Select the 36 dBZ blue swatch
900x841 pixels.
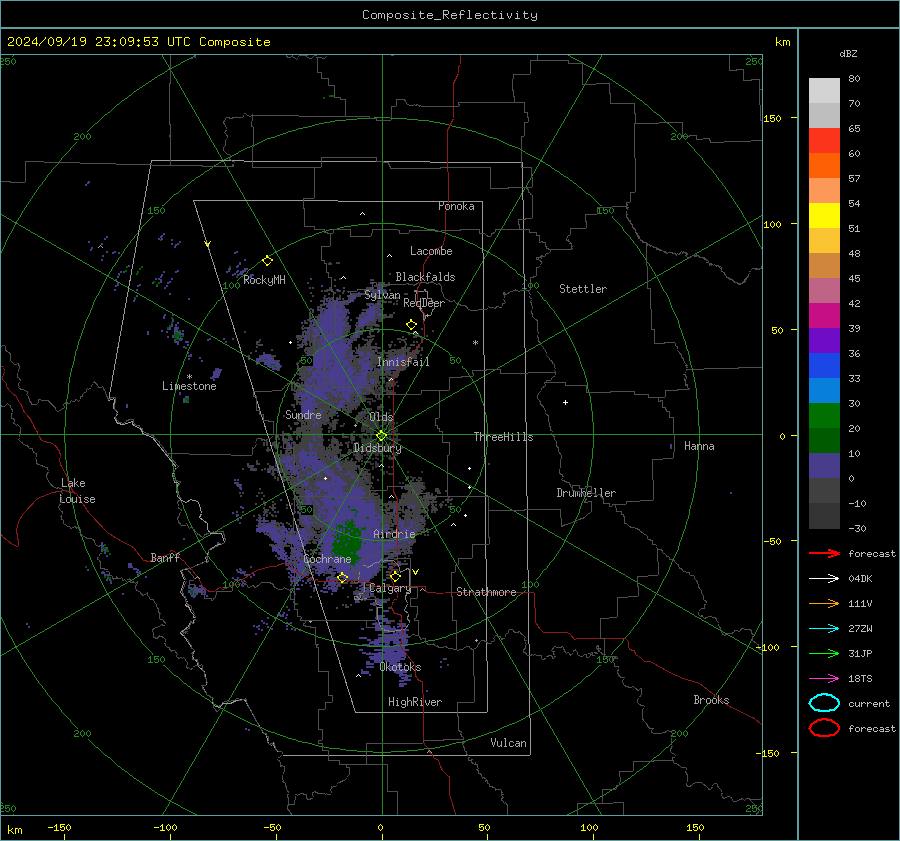tap(824, 366)
